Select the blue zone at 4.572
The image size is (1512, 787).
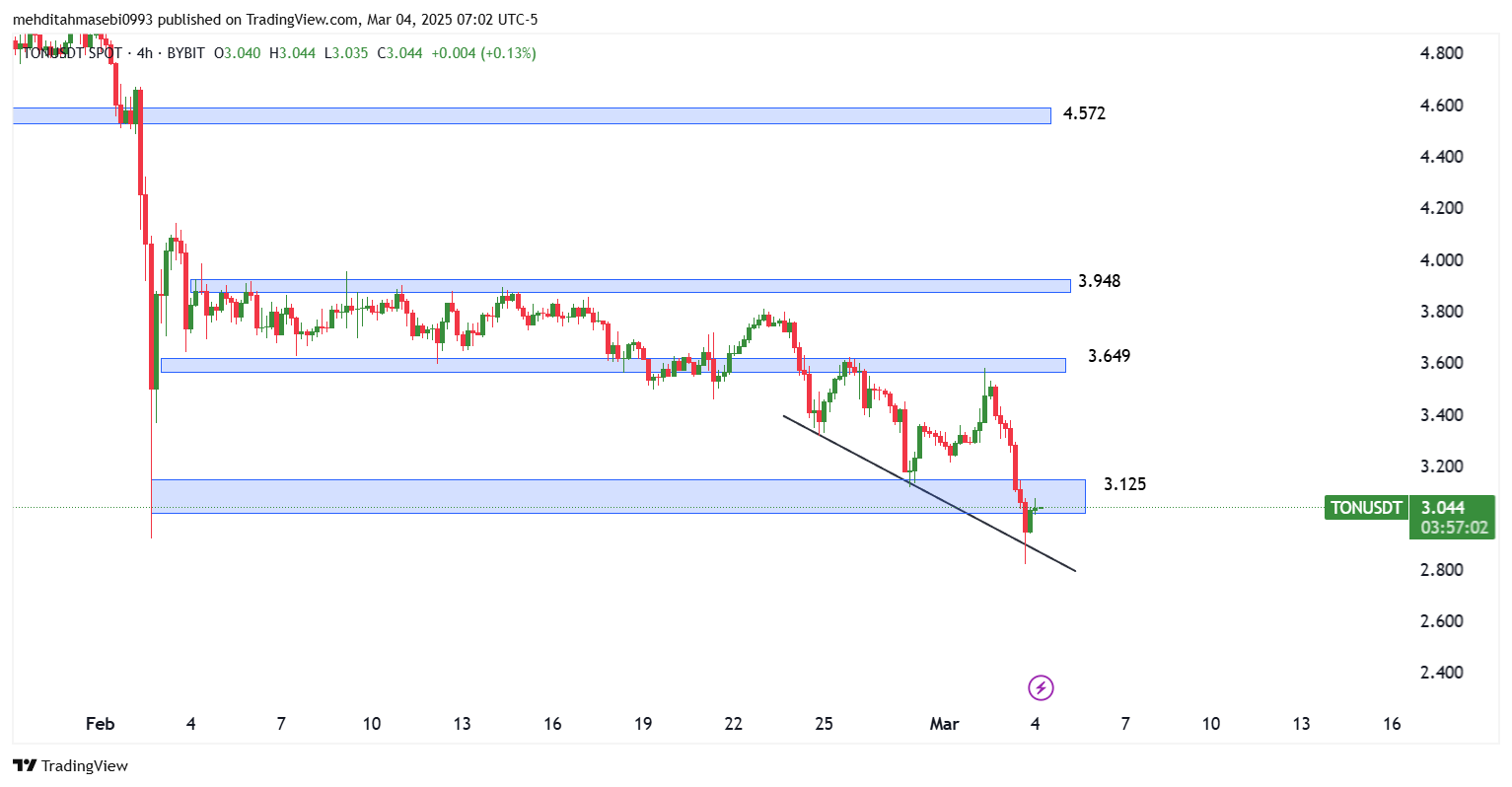click(x=532, y=115)
